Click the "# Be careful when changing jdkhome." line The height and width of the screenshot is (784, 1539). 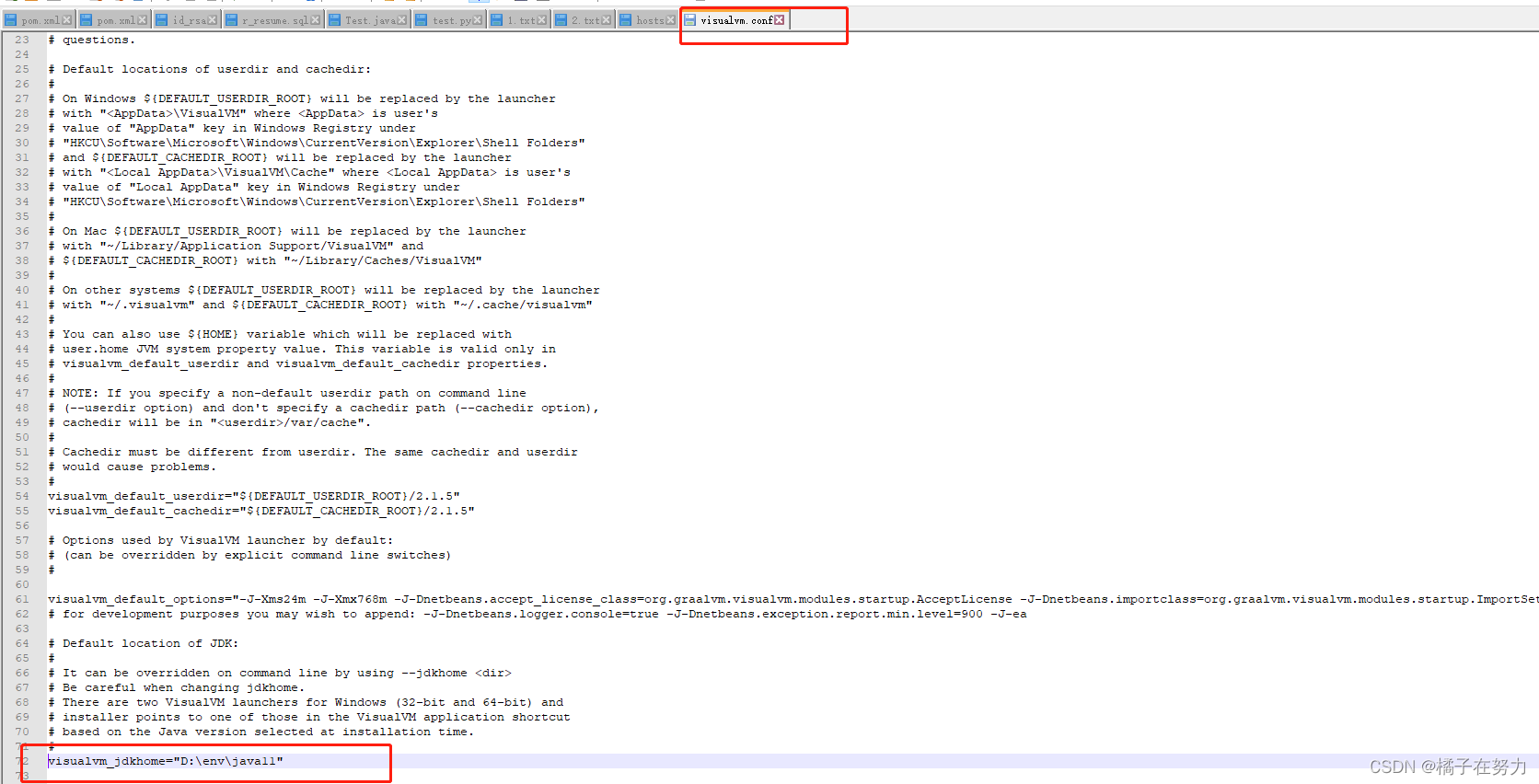coord(177,687)
